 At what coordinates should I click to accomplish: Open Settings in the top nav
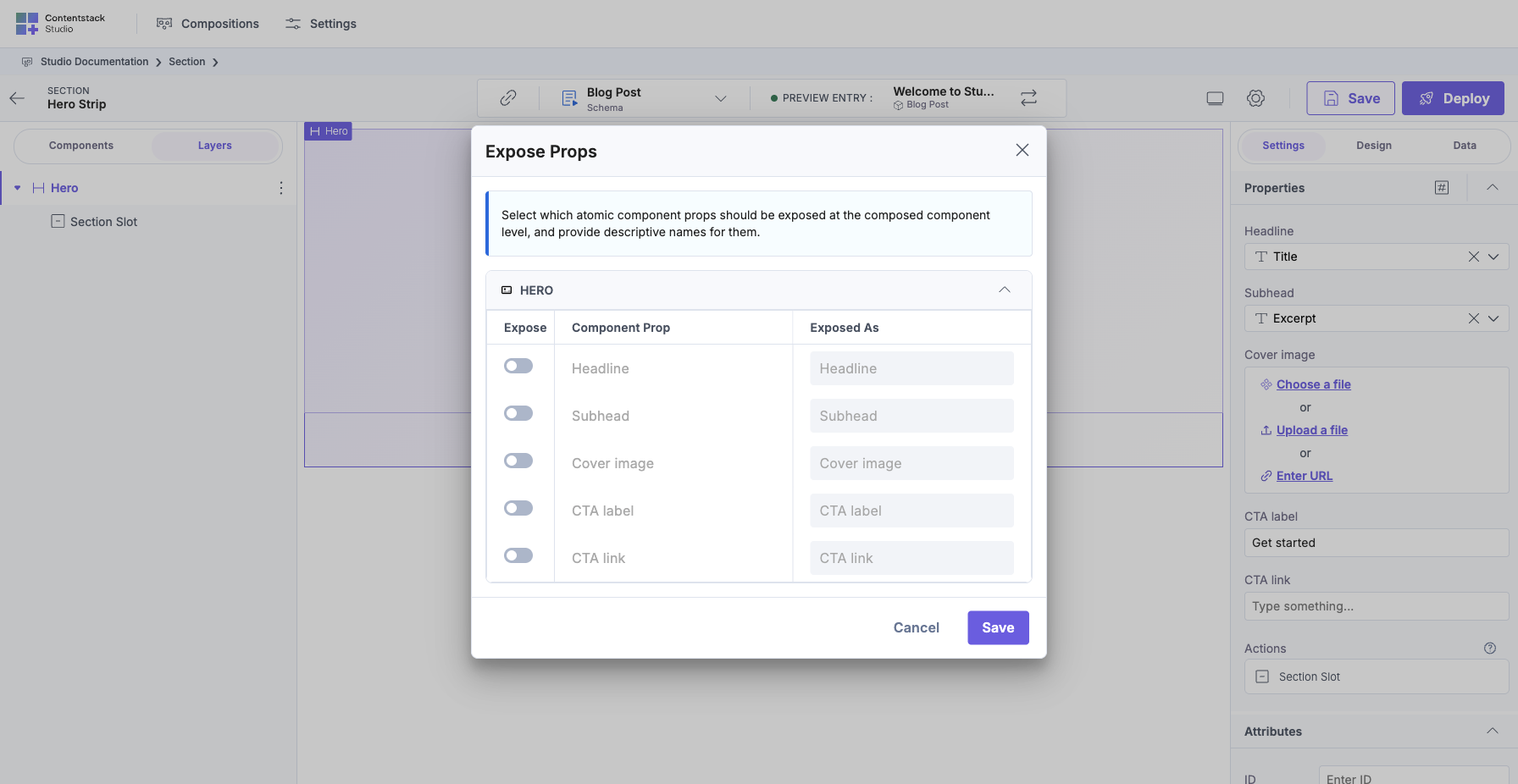pyautogui.click(x=321, y=24)
